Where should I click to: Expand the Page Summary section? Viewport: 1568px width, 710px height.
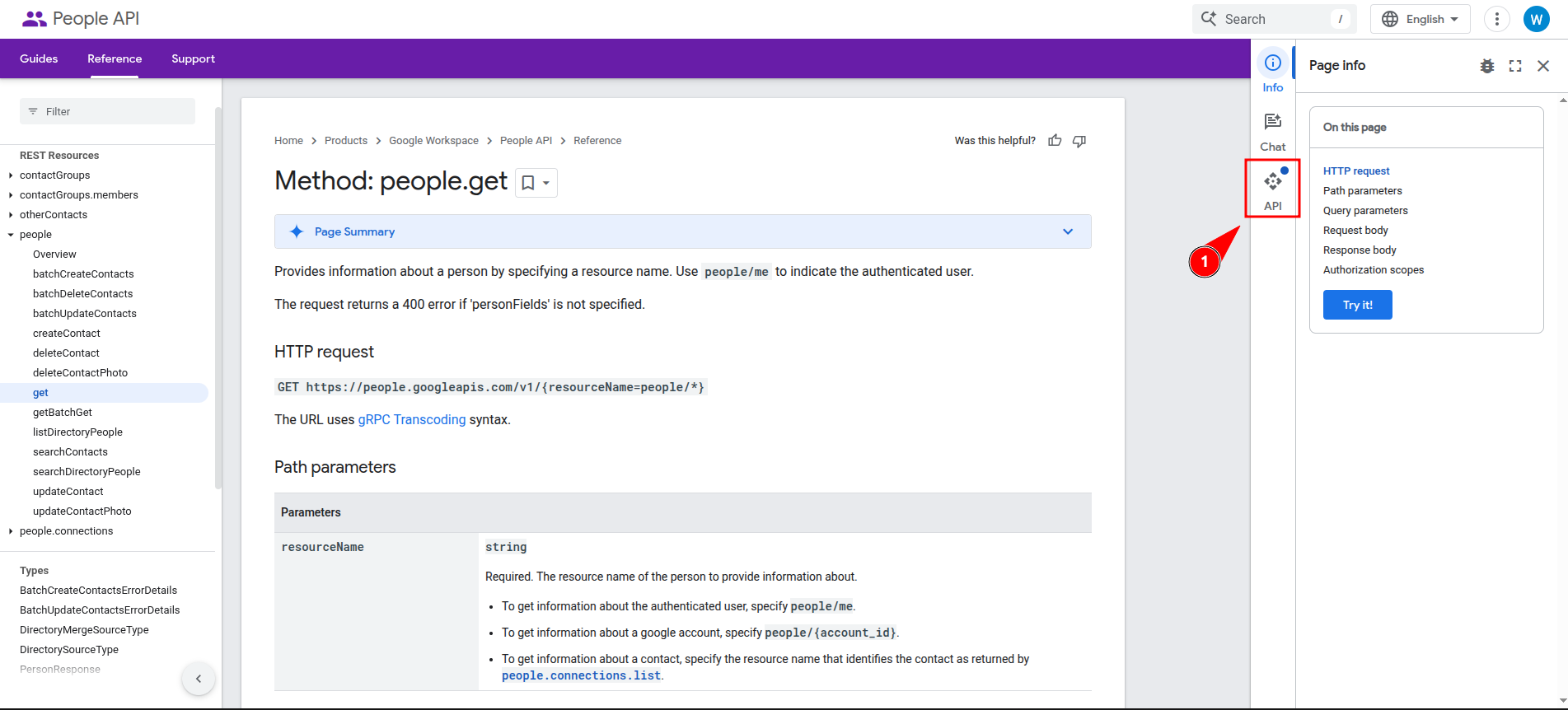(1068, 231)
